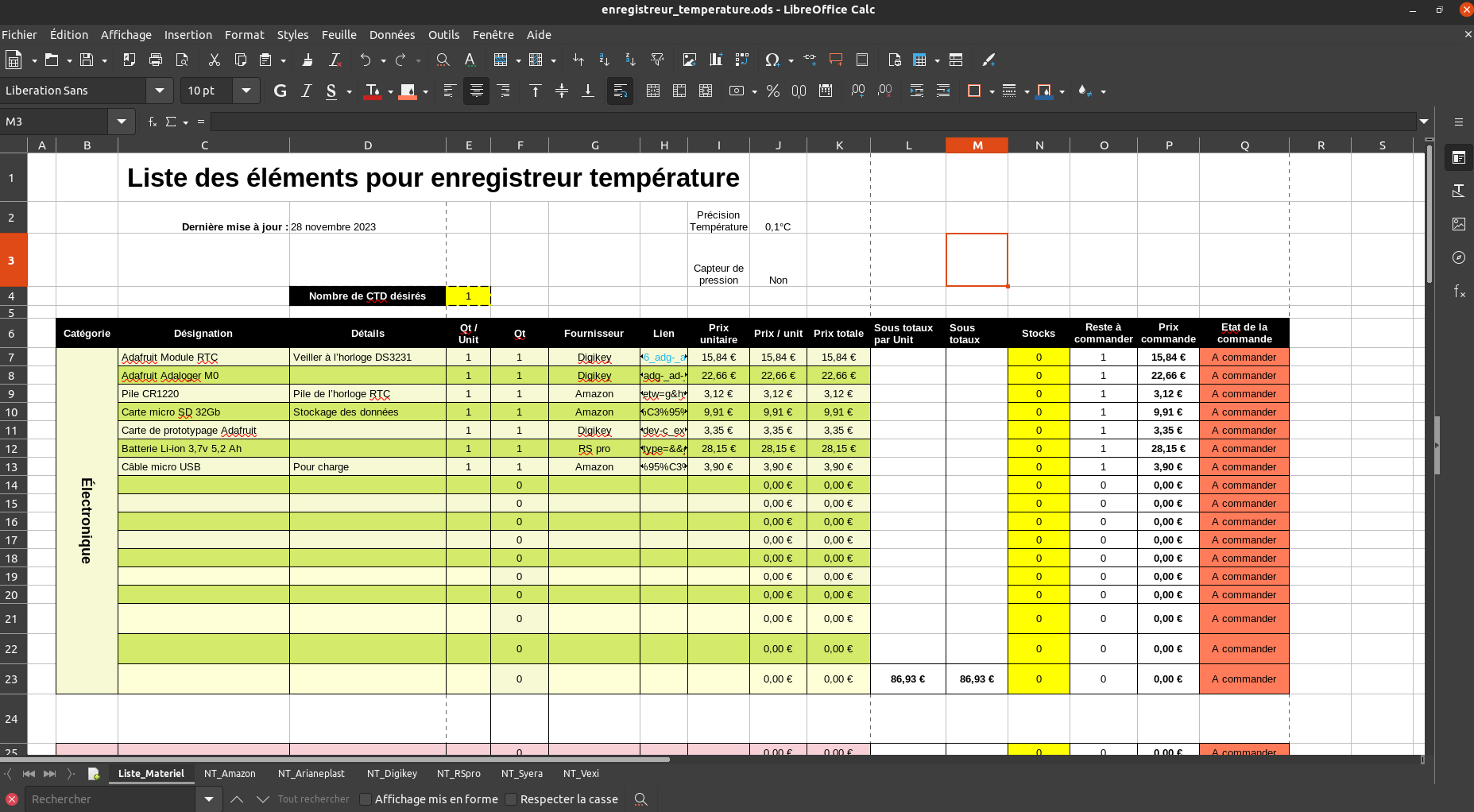Open the Données menu
1474x812 pixels.
392,35
